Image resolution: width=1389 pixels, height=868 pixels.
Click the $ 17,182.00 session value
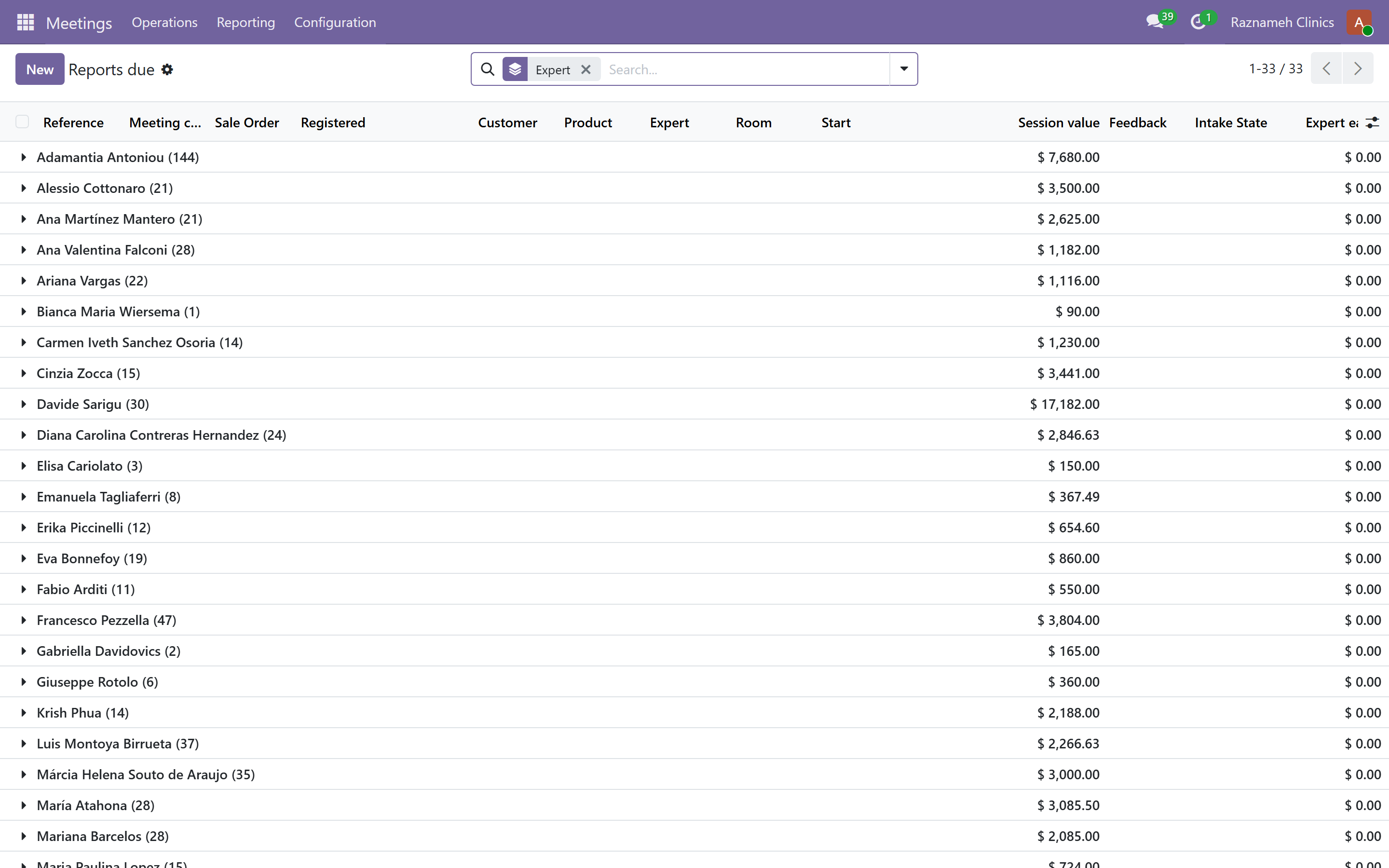coord(1065,404)
